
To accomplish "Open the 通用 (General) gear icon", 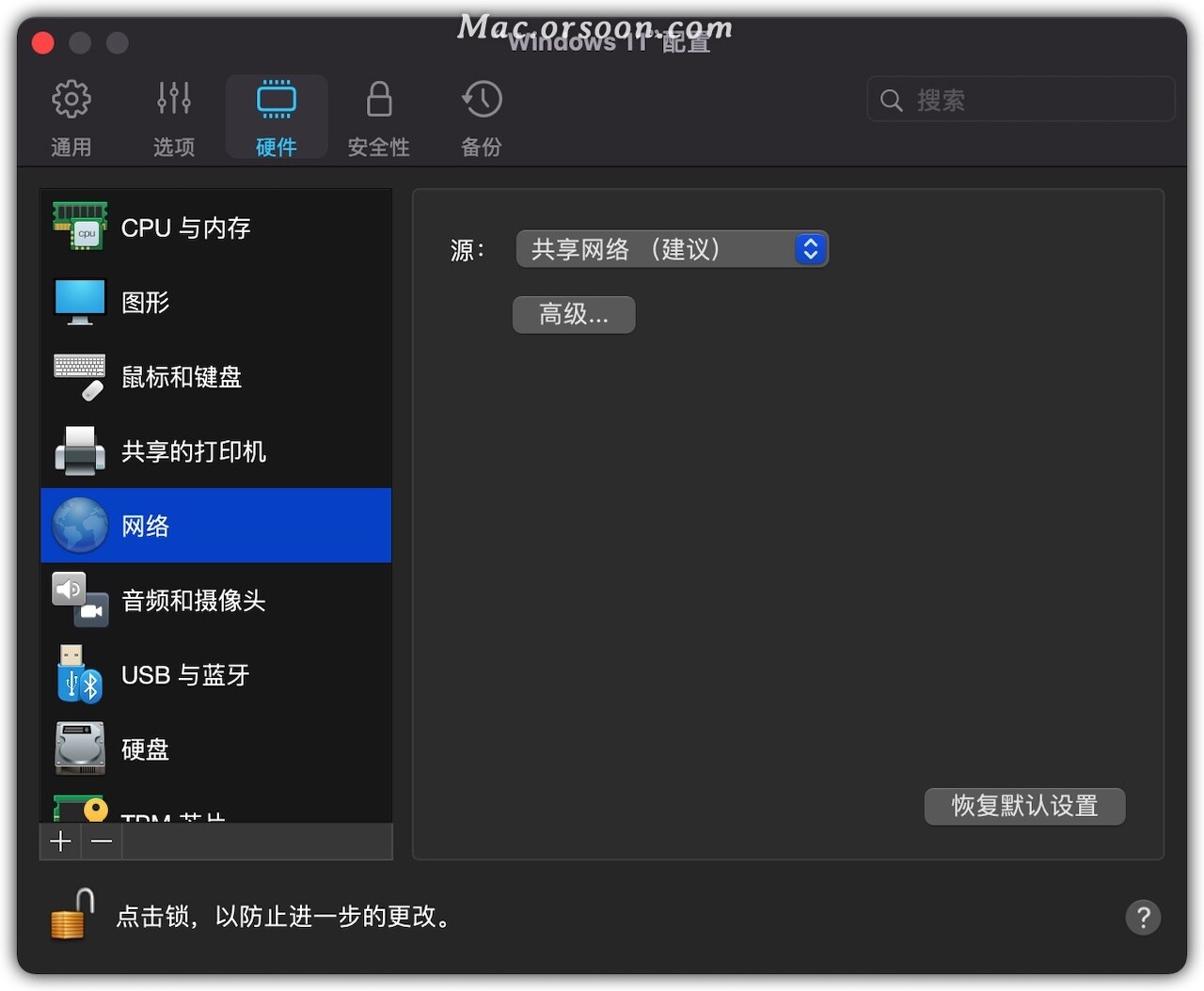I will [71, 99].
